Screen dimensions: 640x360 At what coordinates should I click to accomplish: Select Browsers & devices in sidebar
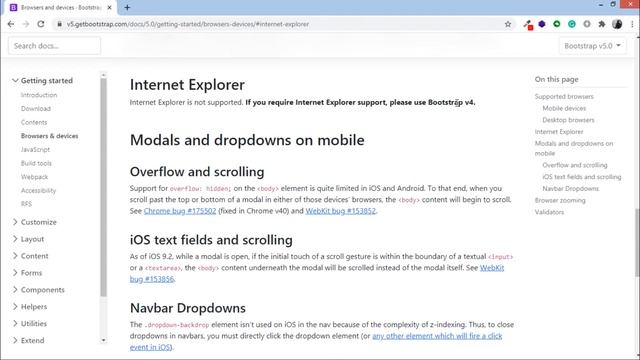(x=49, y=136)
